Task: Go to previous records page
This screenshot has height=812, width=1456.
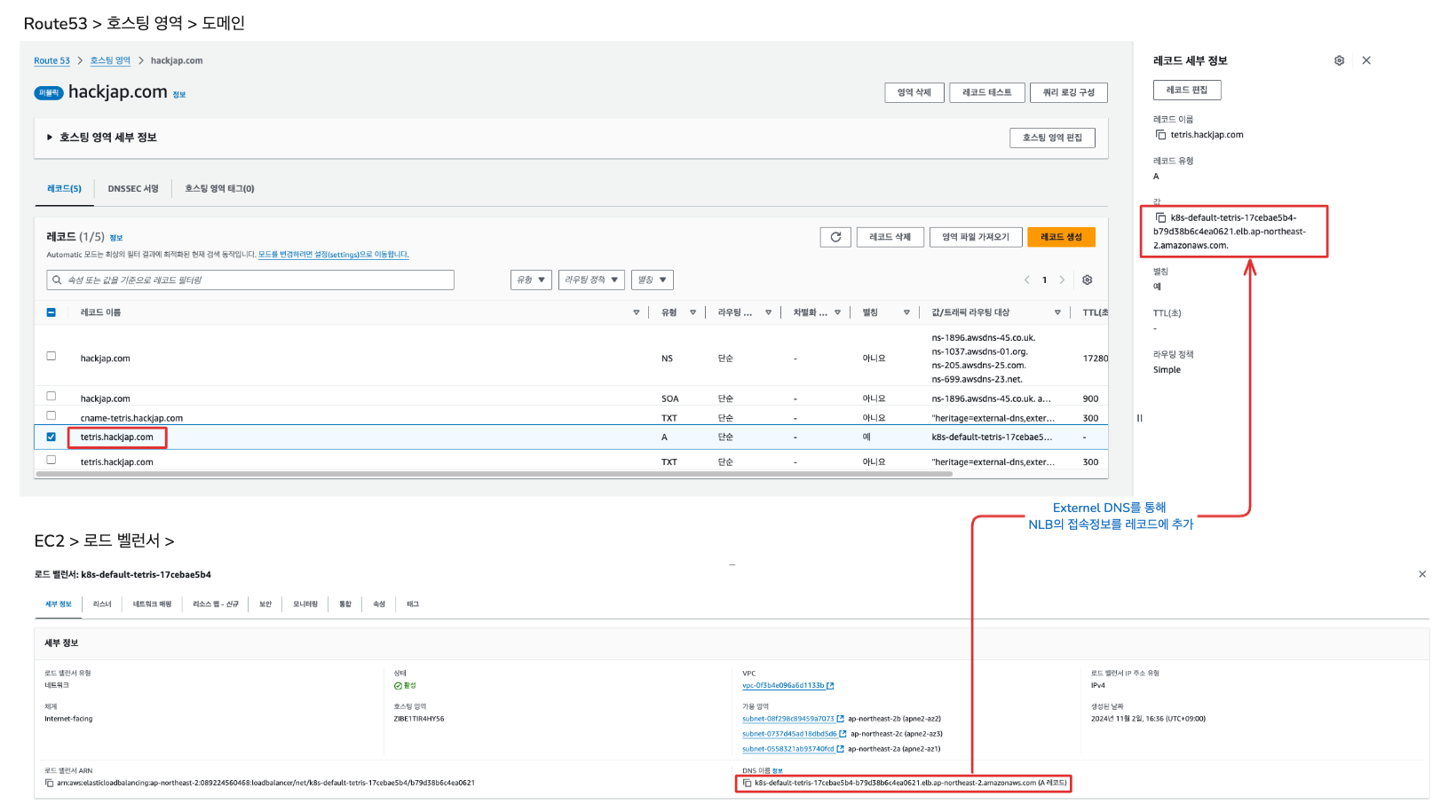Action: pos(1027,280)
